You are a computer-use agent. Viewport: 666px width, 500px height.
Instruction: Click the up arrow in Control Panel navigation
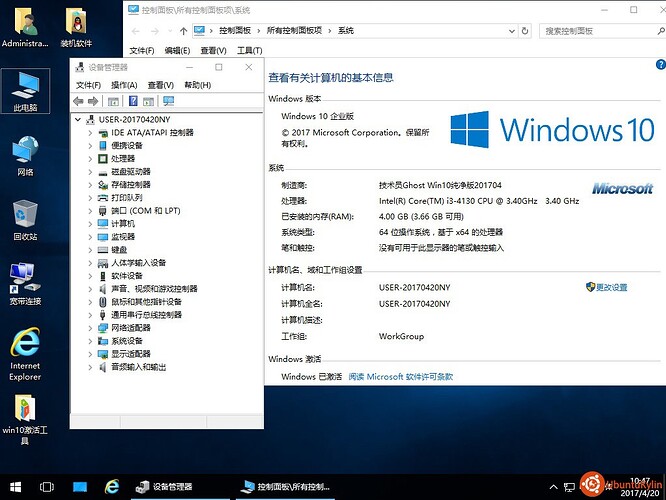183,31
